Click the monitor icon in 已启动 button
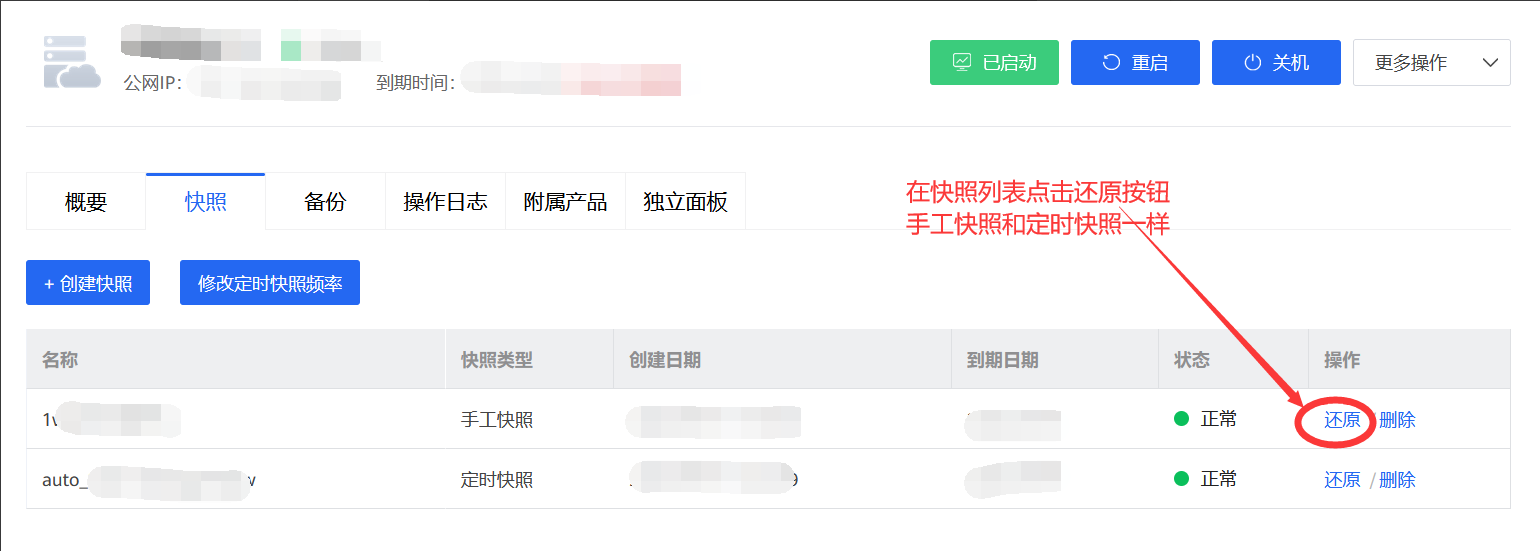1540x551 pixels. point(962,62)
